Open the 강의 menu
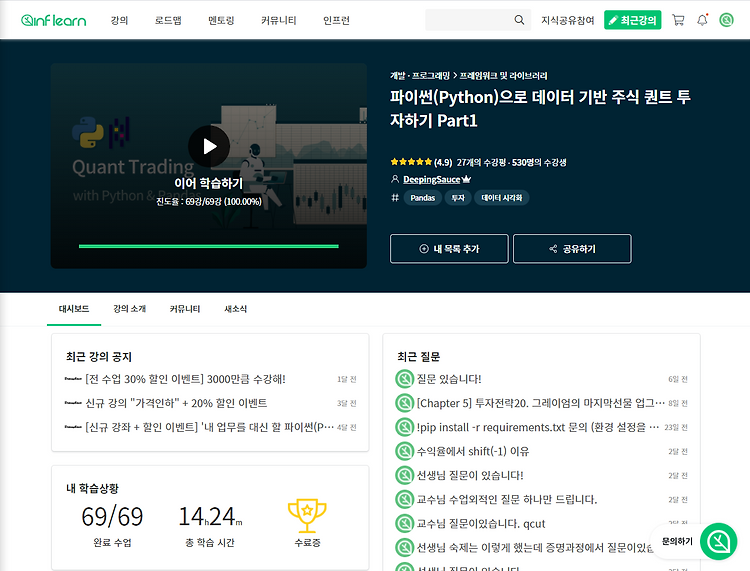Image resolution: width=750 pixels, height=571 pixels. click(x=119, y=20)
